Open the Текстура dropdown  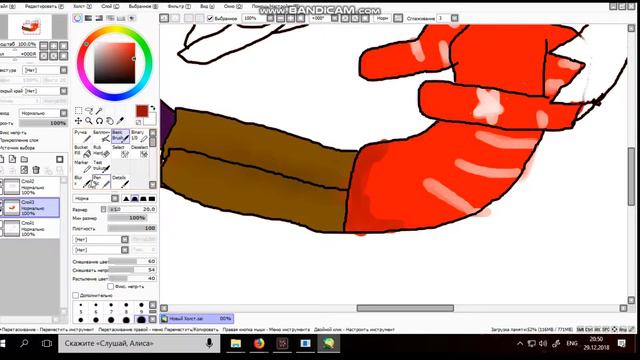[45, 70]
